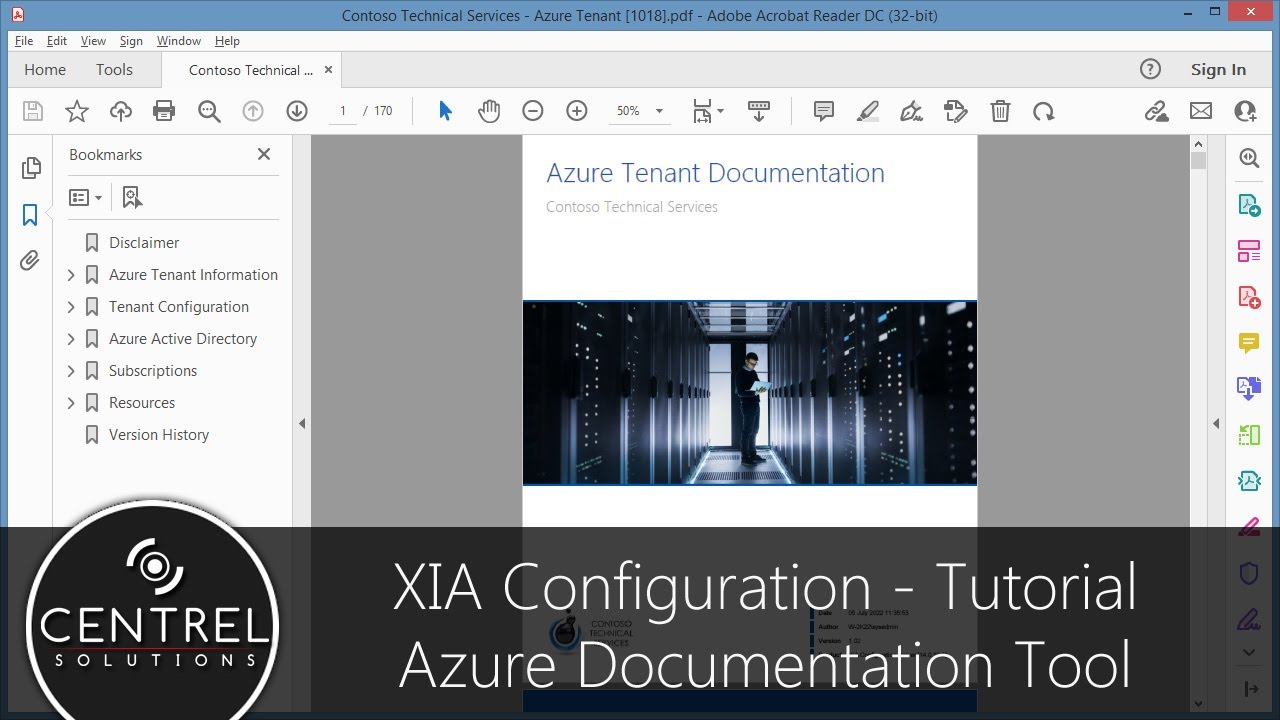This screenshot has height=720, width=1280.
Task: Click the Delete trash icon
Action: tap(1000, 111)
